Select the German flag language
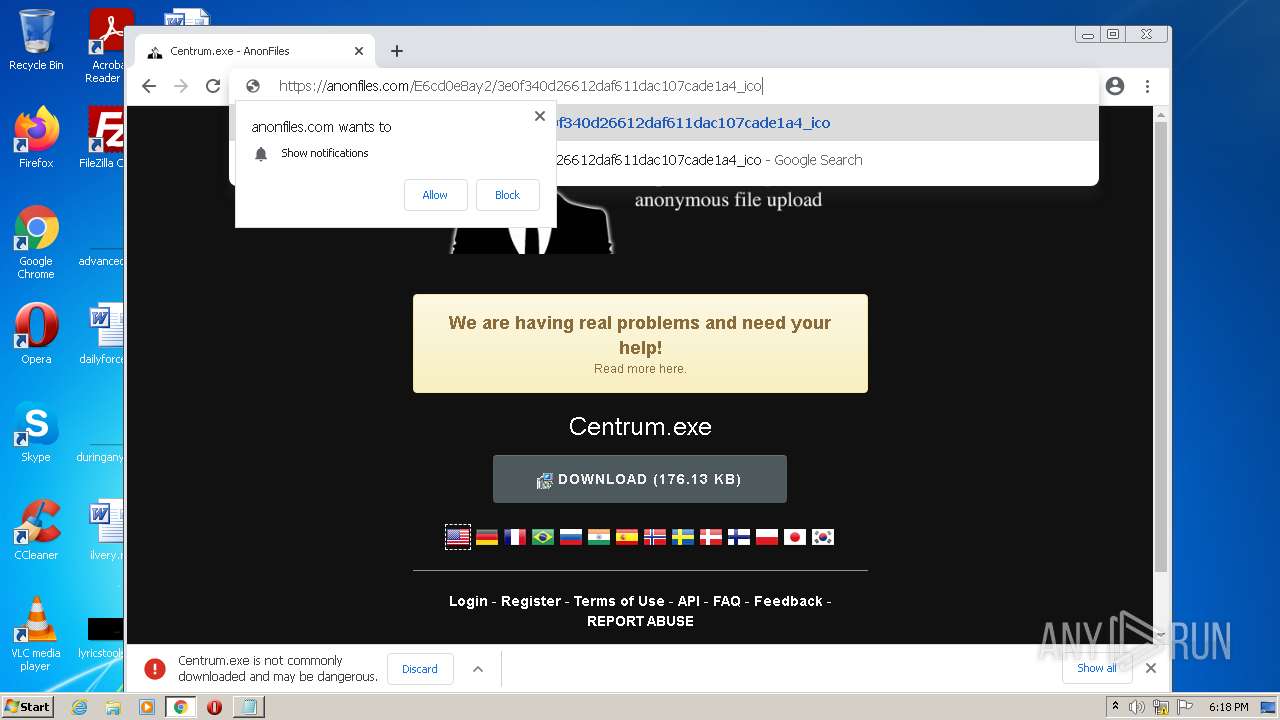This screenshot has width=1280, height=720. (487, 537)
